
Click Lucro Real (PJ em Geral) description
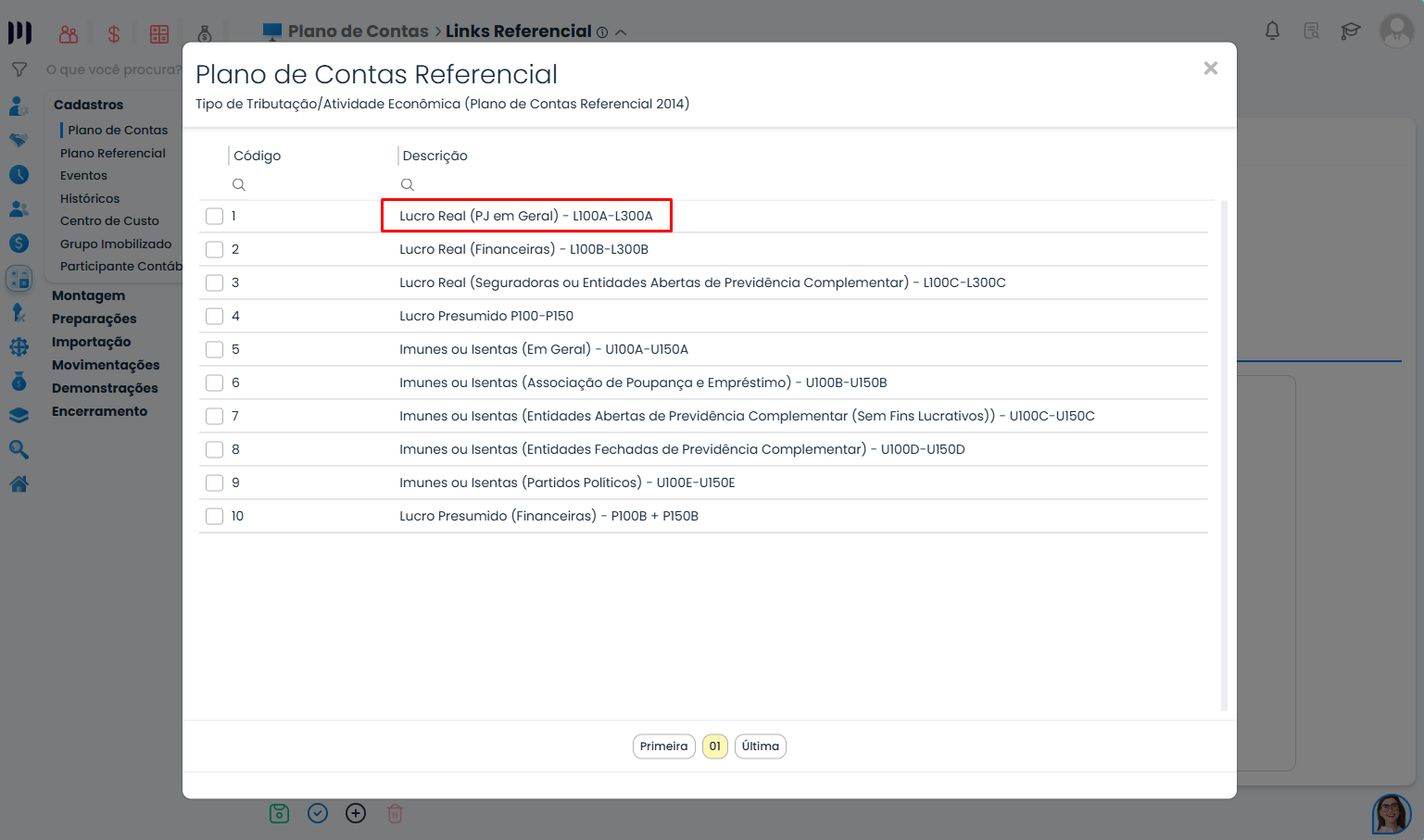tap(526, 216)
